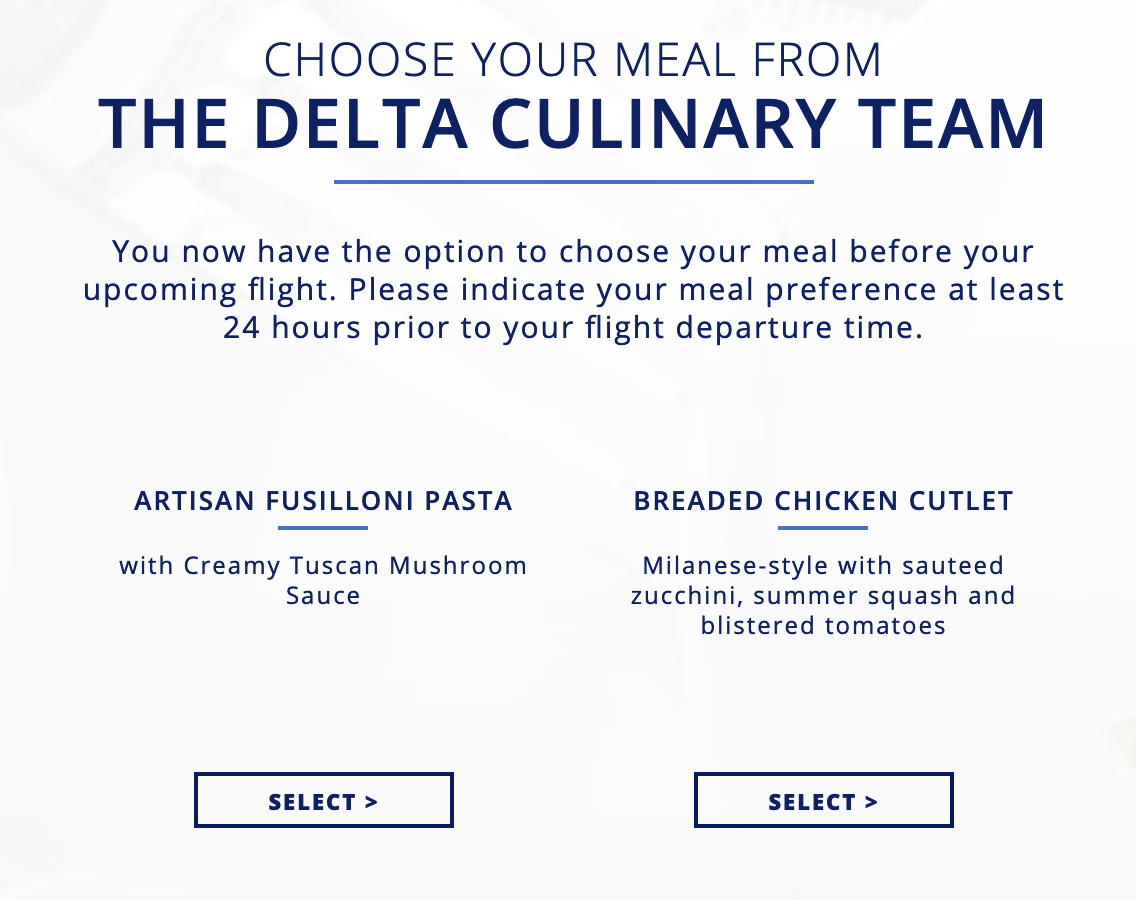Click the Milanese-style with sauteed text line
The height and width of the screenshot is (900, 1136).
pyautogui.click(x=823, y=565)
